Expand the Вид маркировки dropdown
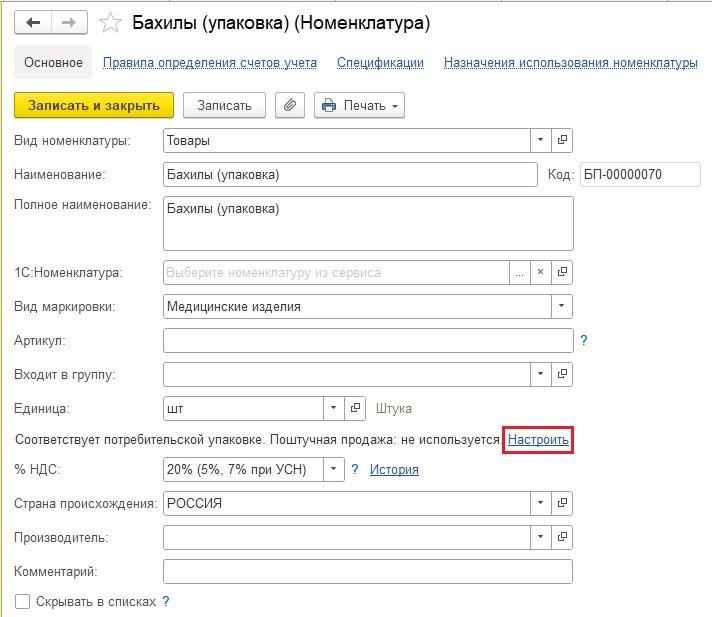The height and width of the screenshot is (617, 712). point(561,306)
